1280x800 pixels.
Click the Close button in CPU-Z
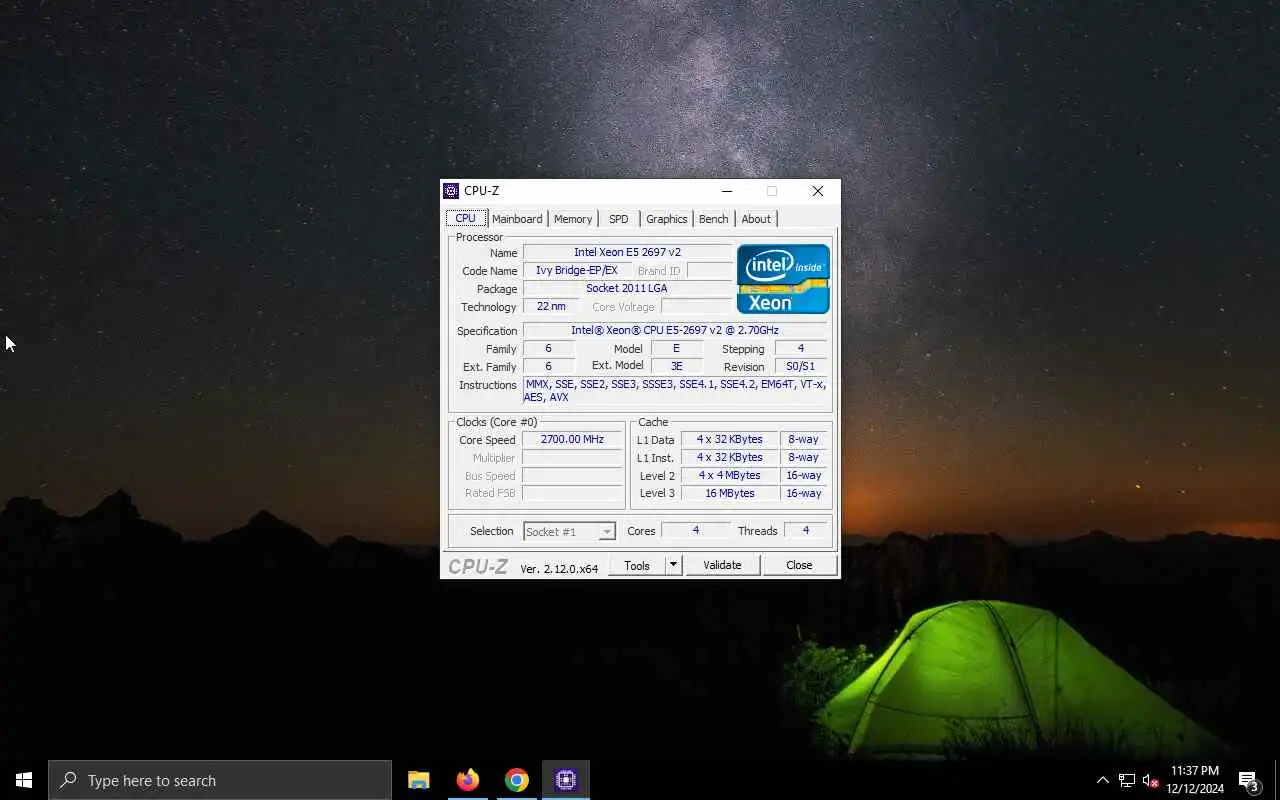[x=799, y=565]
